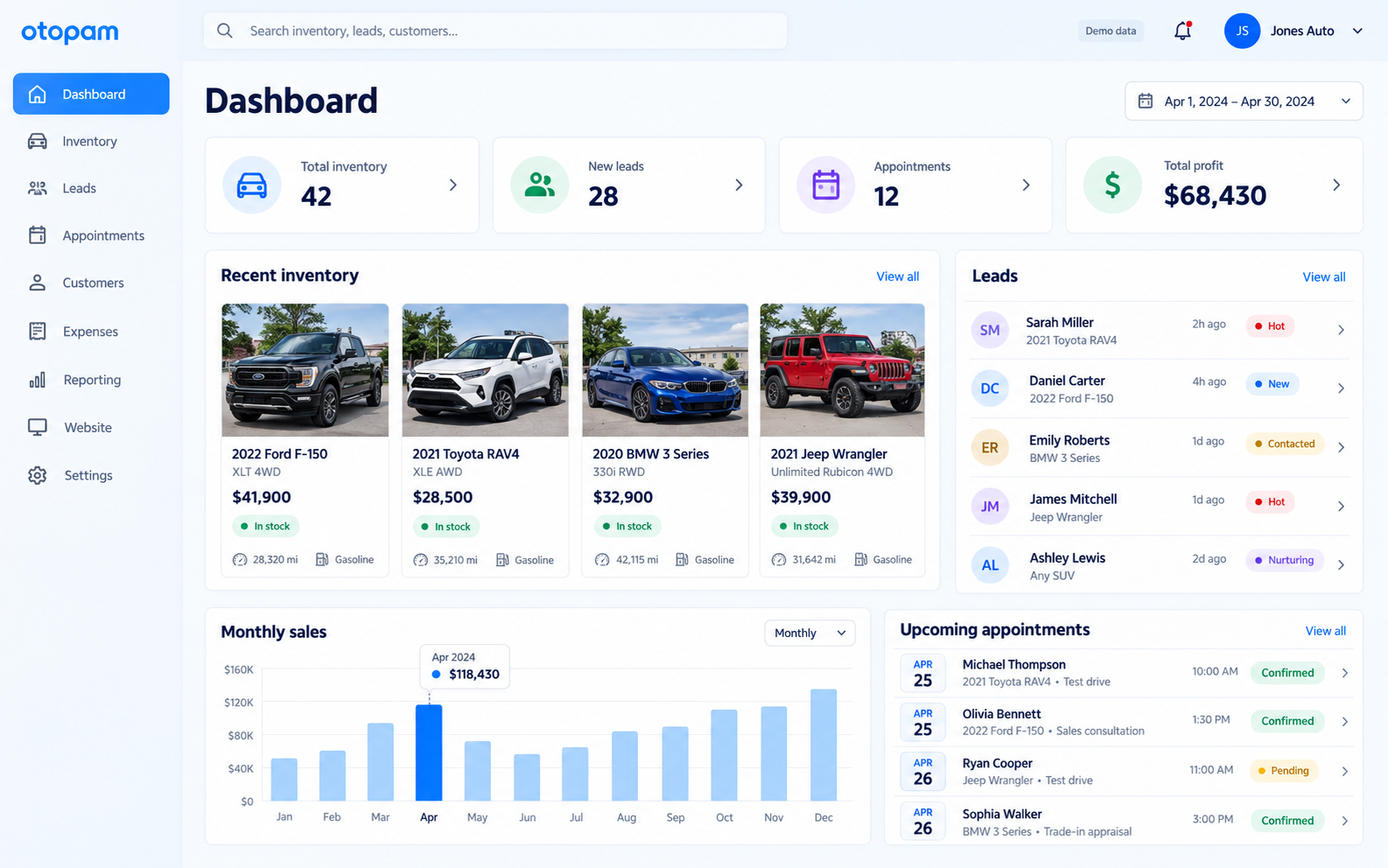Expand the Jones Auto account menu
Screen dimensions: 1388x868
pos(1357,31)
